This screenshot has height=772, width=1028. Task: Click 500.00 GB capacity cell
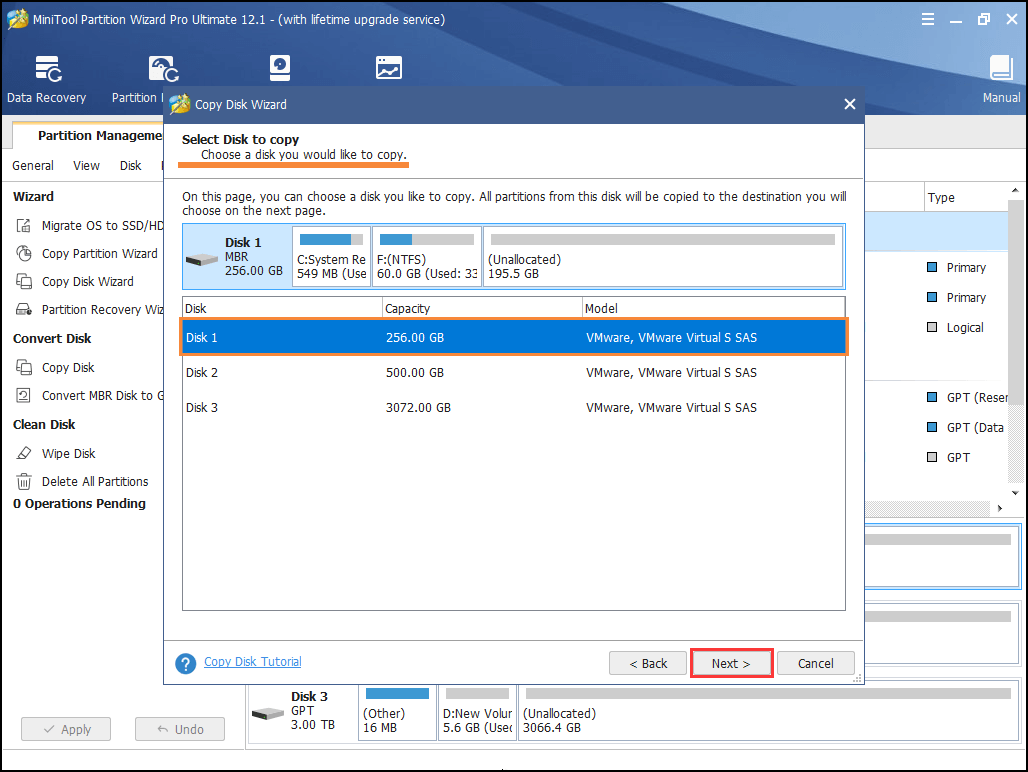(415, 373)
